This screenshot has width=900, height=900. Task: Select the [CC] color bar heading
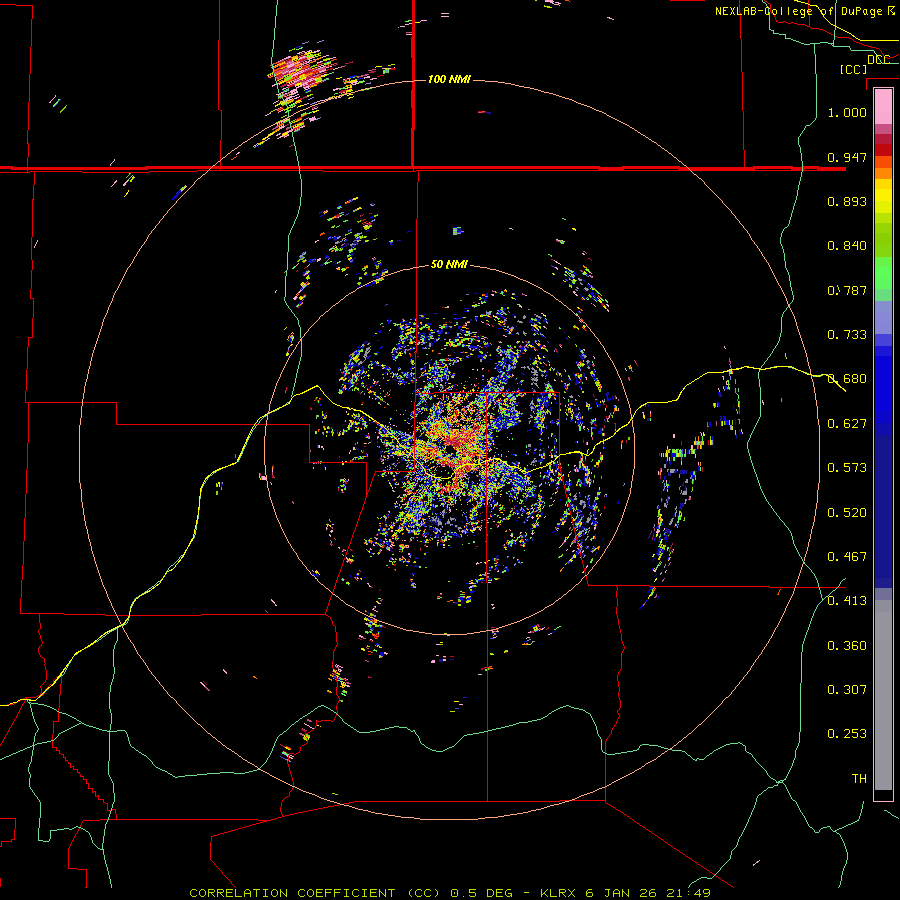853,69
